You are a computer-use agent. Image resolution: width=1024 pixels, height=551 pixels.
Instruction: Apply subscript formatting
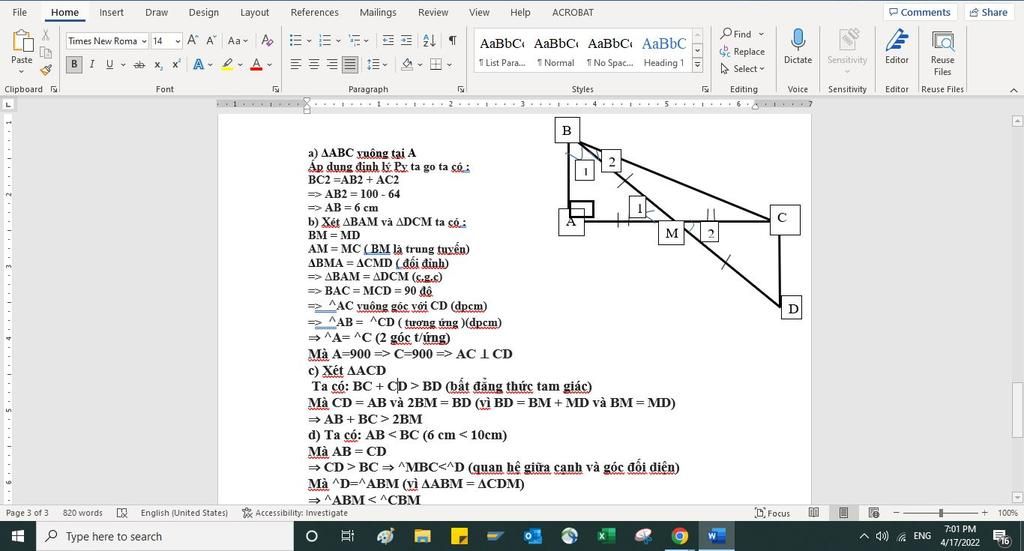(159, 65)
